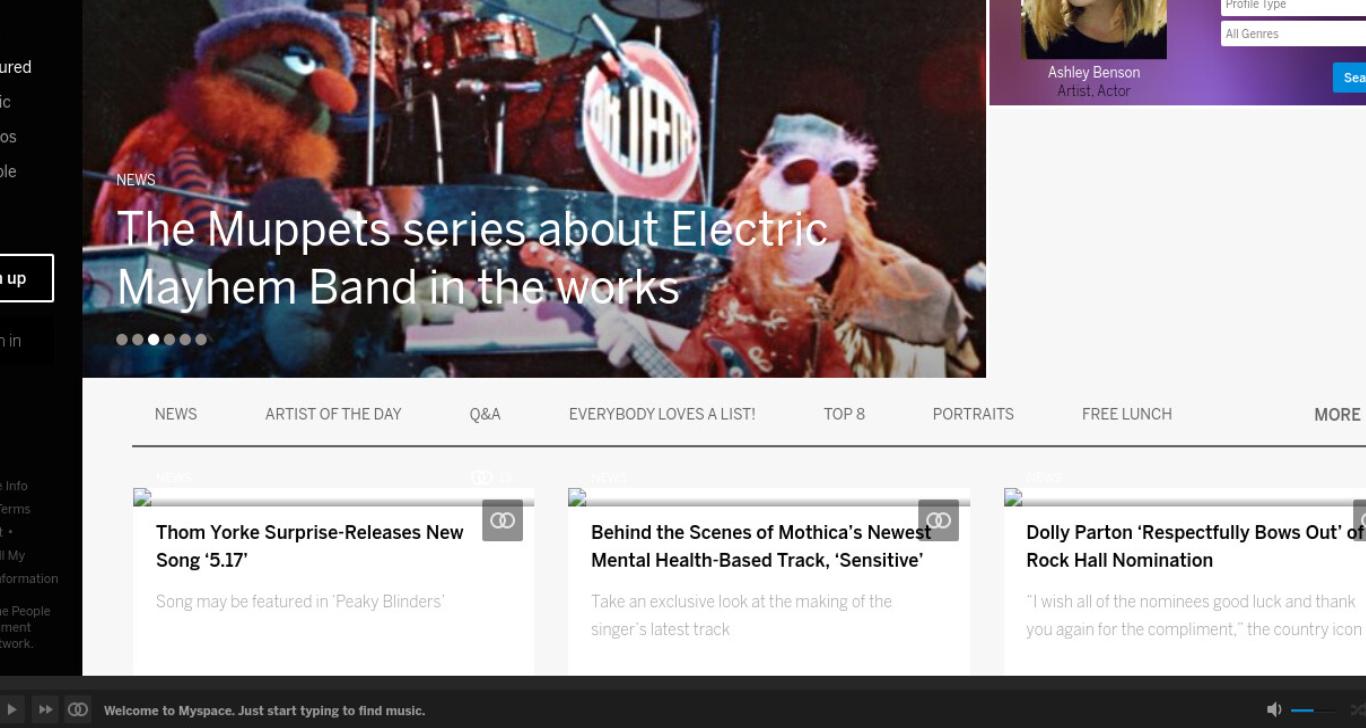Select the first carousel slide dot
1366x728 pixels.
(x=122, y=339)
